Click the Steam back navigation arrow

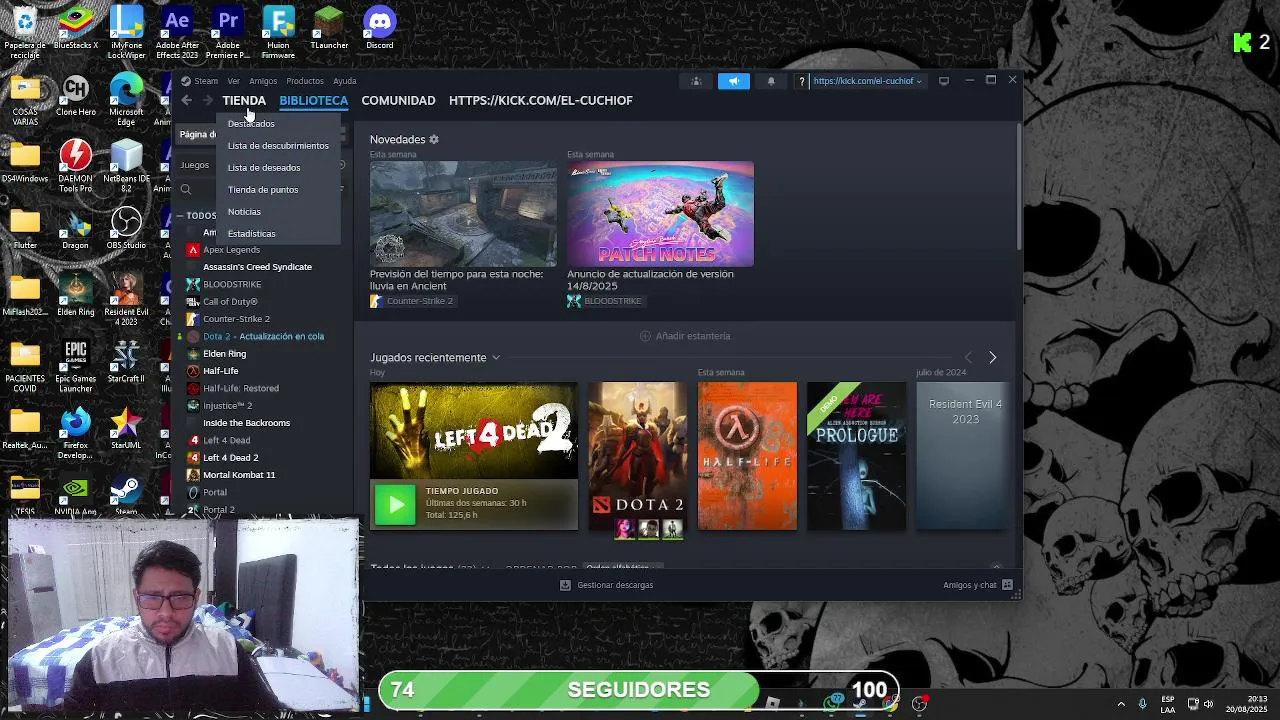(187, 100)
